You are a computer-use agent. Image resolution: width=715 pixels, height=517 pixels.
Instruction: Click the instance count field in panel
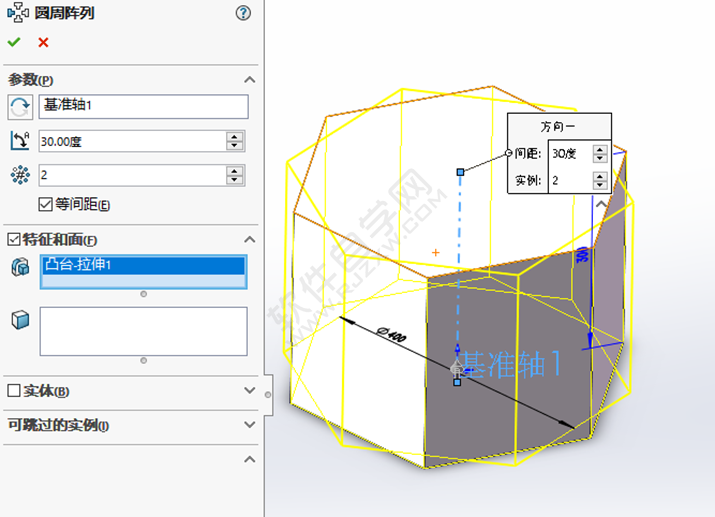132,175
